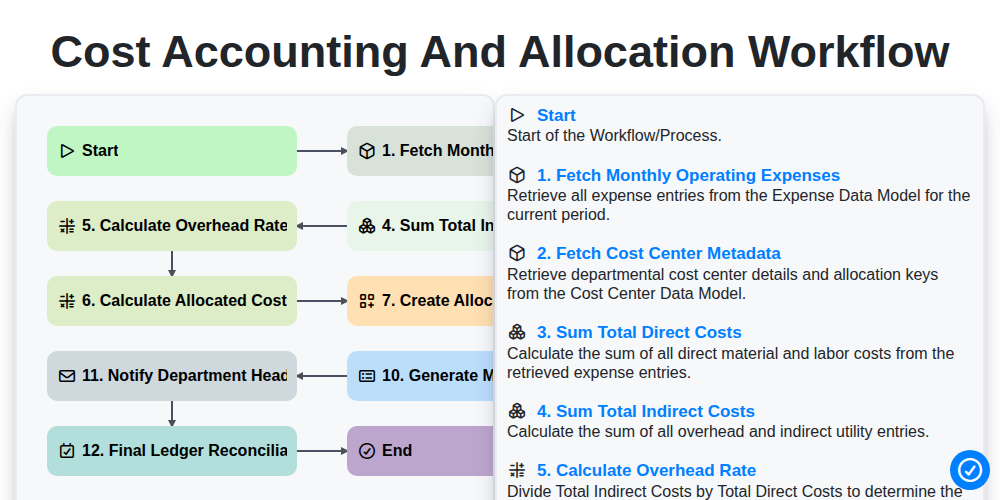Select the 7. Create Alloc workflow node
The image size is (1000, 500).
(420, 301)
